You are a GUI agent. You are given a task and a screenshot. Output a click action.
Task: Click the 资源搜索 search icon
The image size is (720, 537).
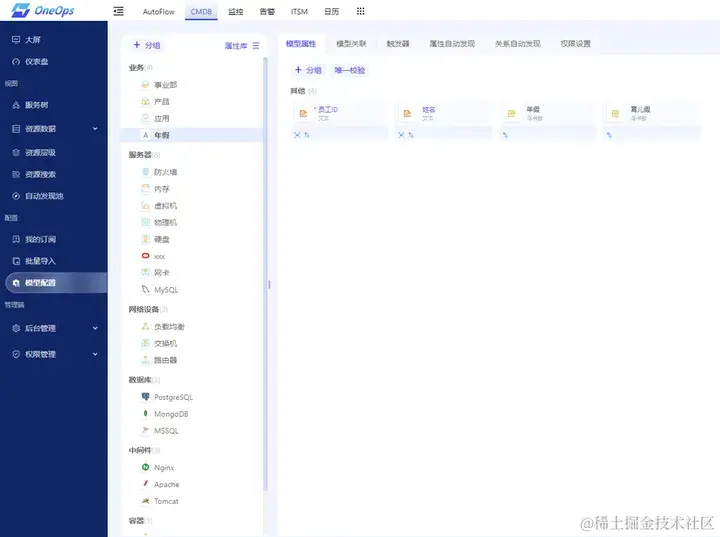click(x=16, y=174)
